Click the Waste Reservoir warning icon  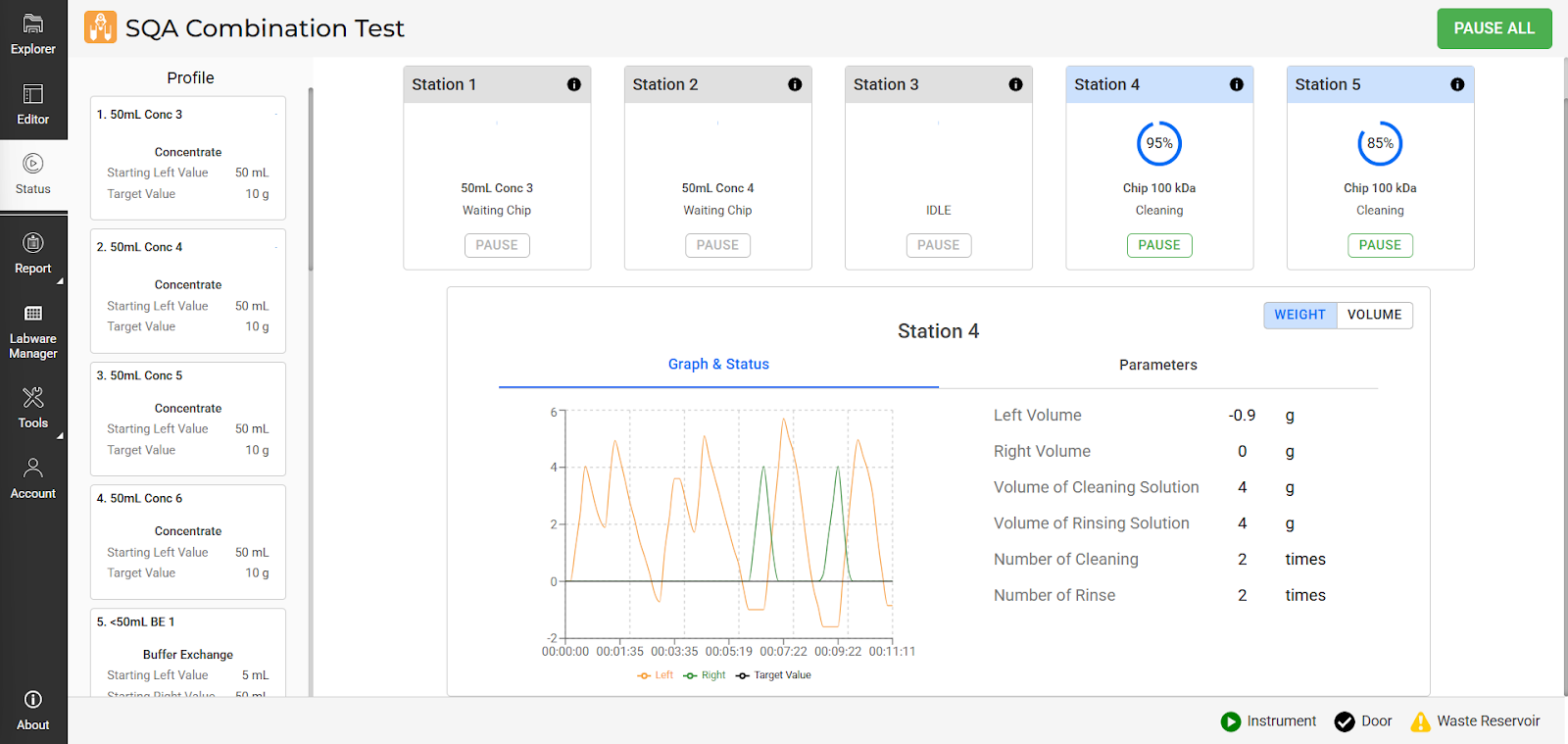point(1420,721)
